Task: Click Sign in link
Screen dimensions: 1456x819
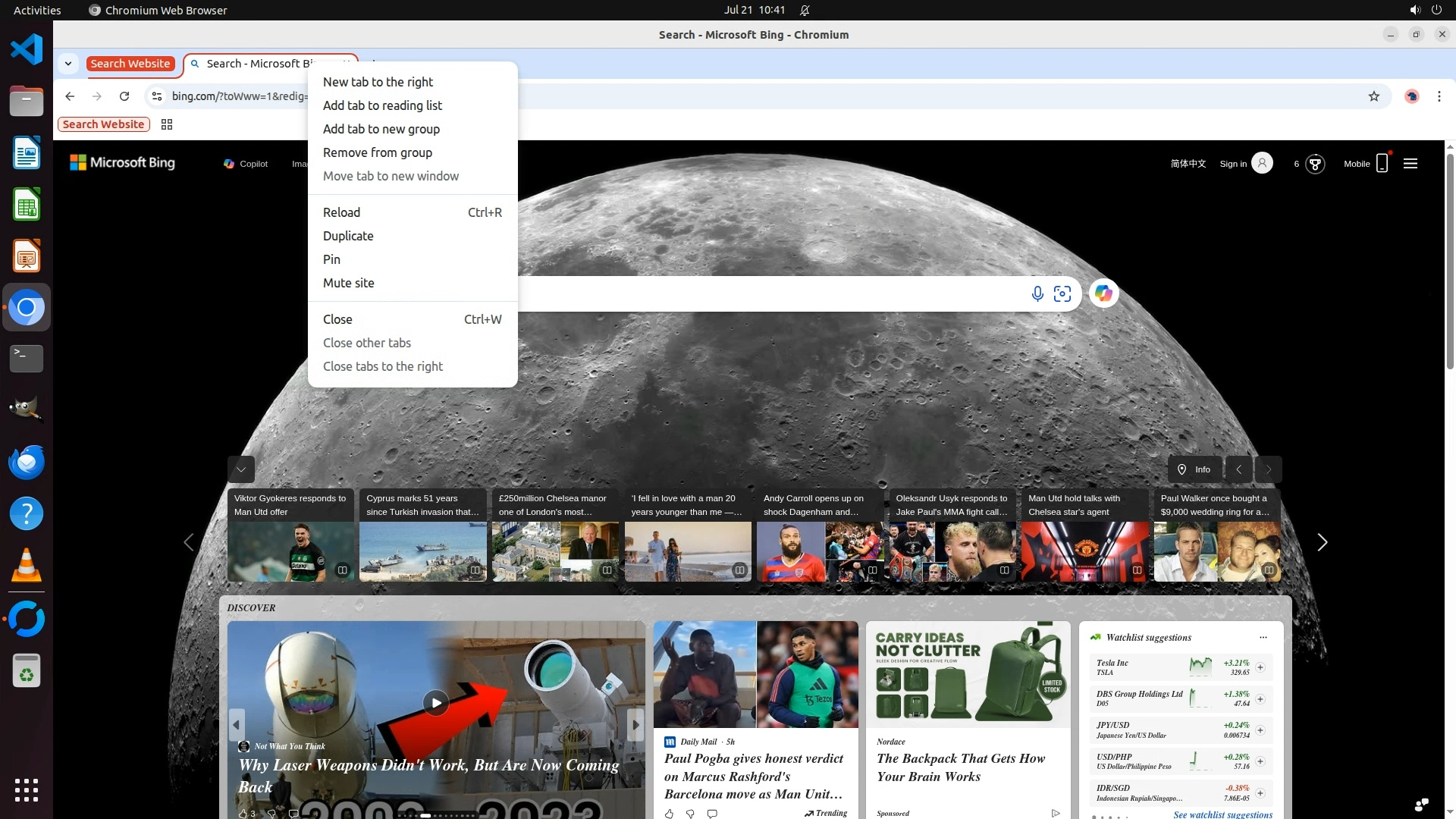Action: pyautogui.click(x=1233, y=164)
